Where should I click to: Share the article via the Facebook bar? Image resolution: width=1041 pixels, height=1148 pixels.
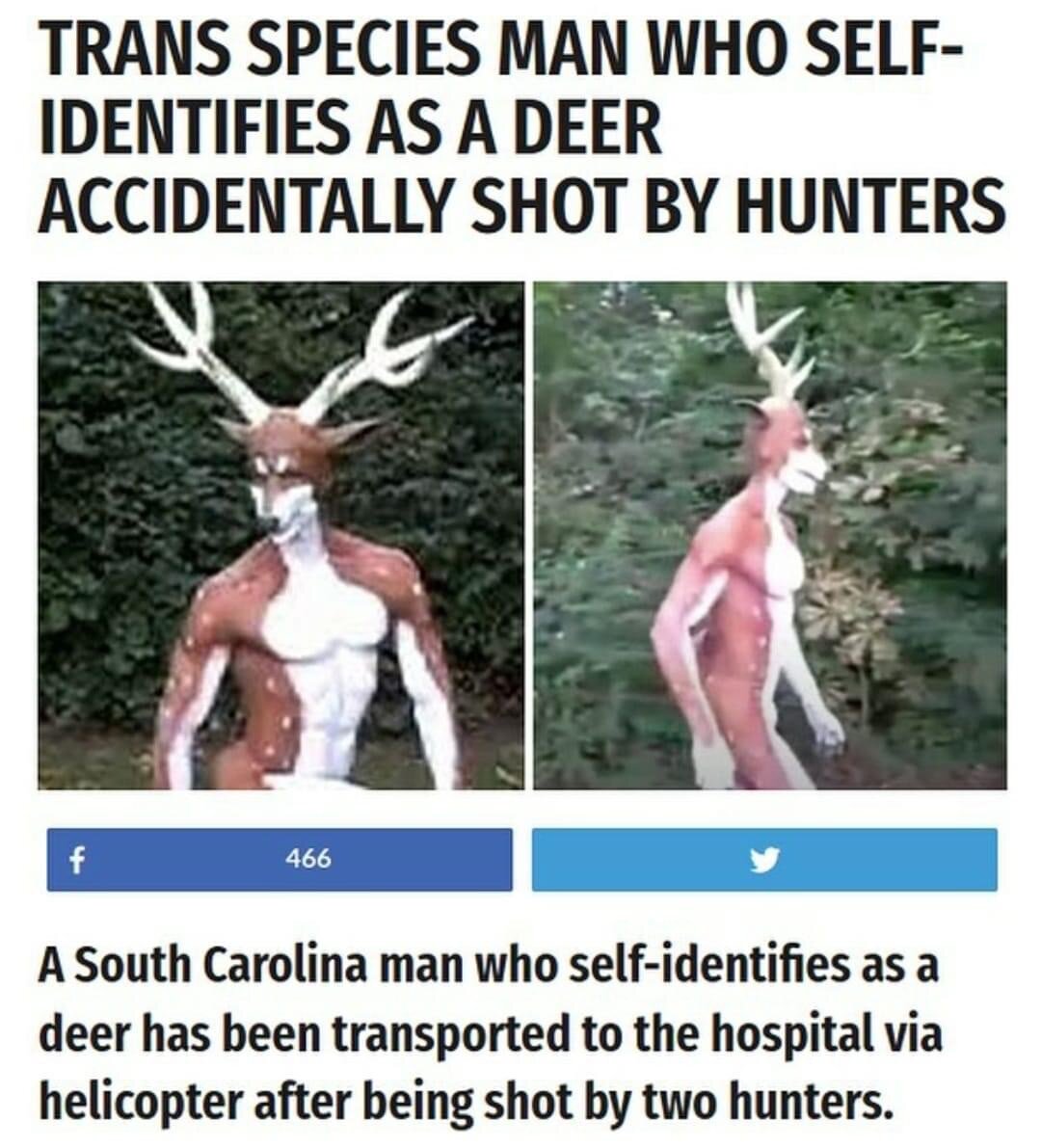point(280,860)
